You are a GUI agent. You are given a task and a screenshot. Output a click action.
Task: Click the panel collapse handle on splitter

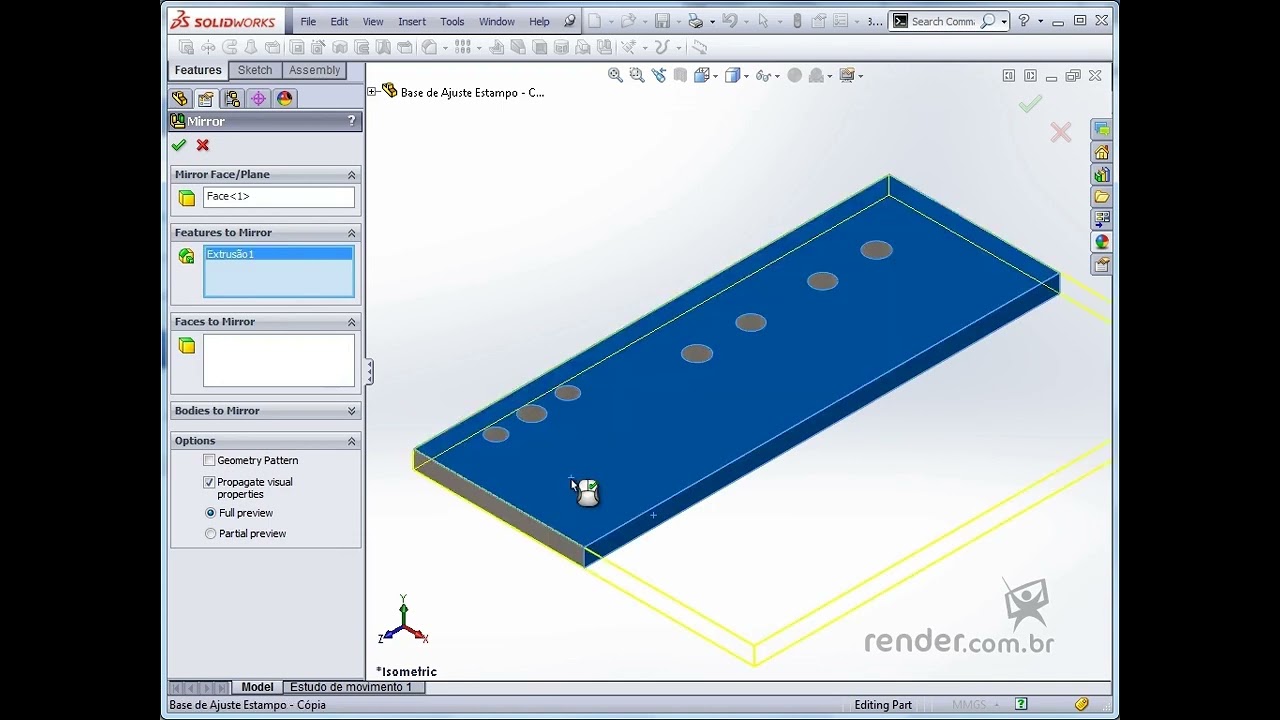369,372
